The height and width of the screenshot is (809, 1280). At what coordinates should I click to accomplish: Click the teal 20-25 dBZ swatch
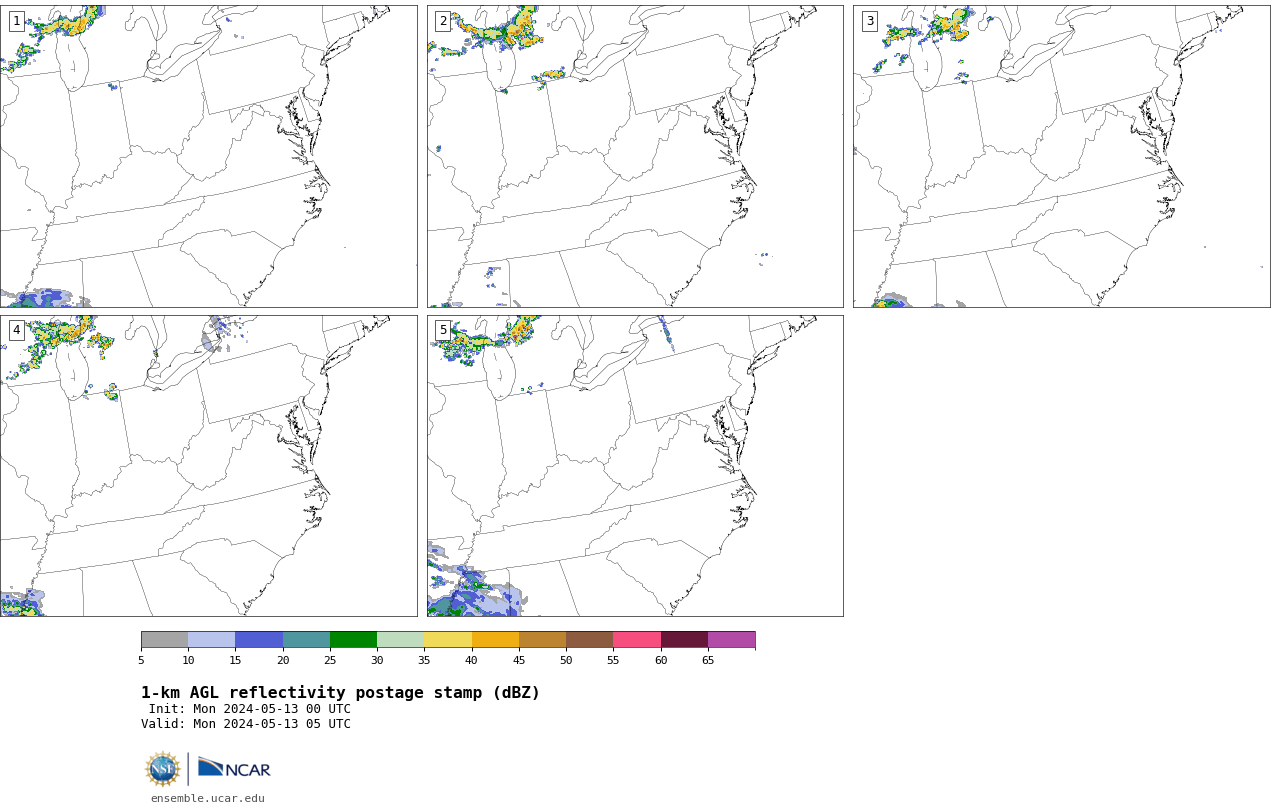(306, 640)
